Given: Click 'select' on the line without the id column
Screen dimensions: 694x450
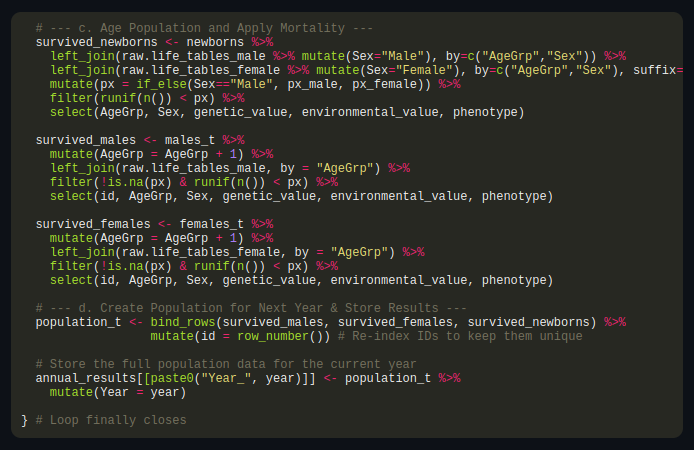Looking at the screenshot, I should pyautogui.click(x=71, y=112).
